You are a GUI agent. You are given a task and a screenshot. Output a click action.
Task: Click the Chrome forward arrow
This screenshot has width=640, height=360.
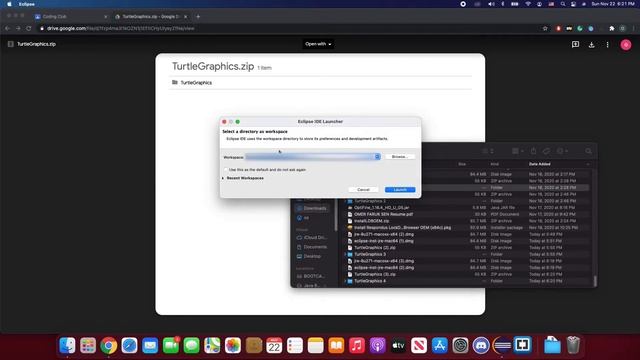point(18,29)
